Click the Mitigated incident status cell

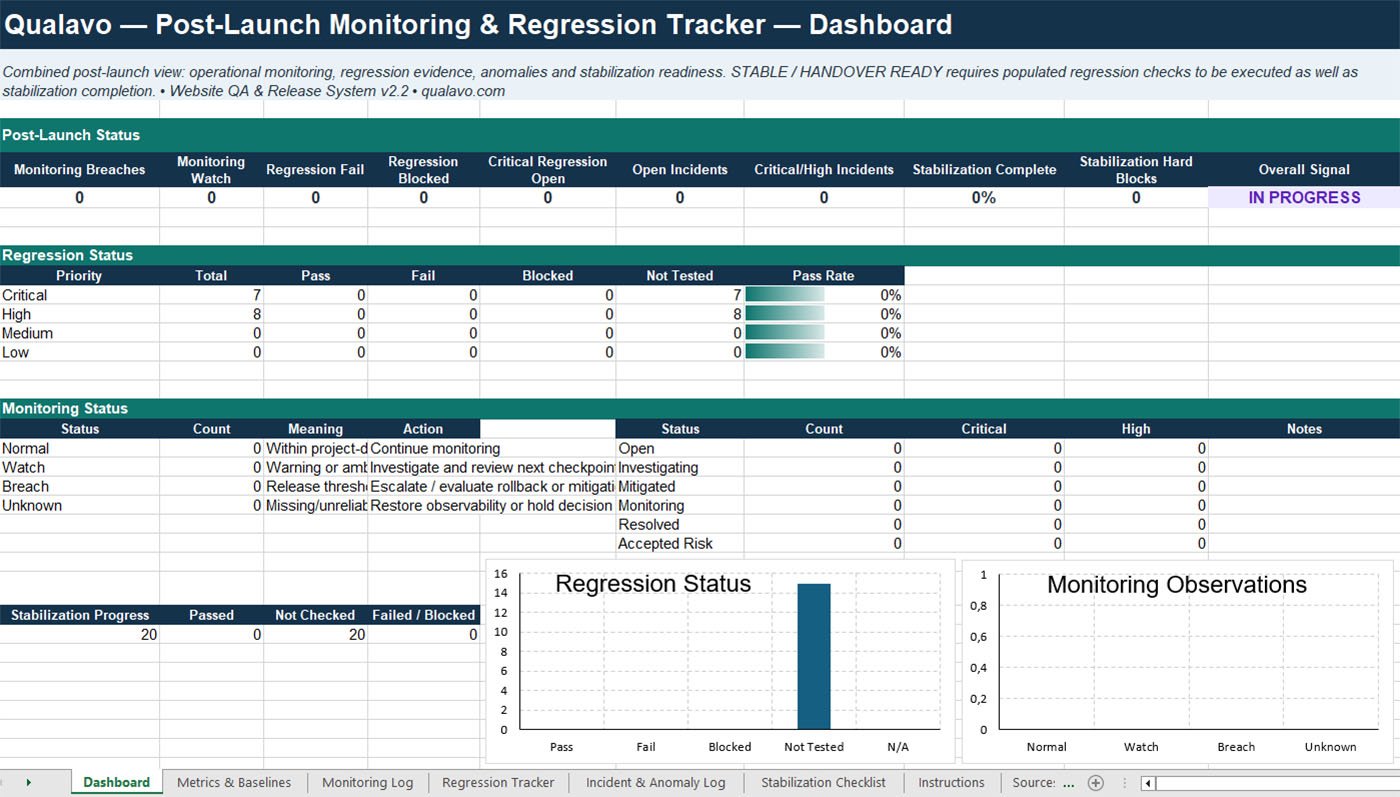coord(680,487)
